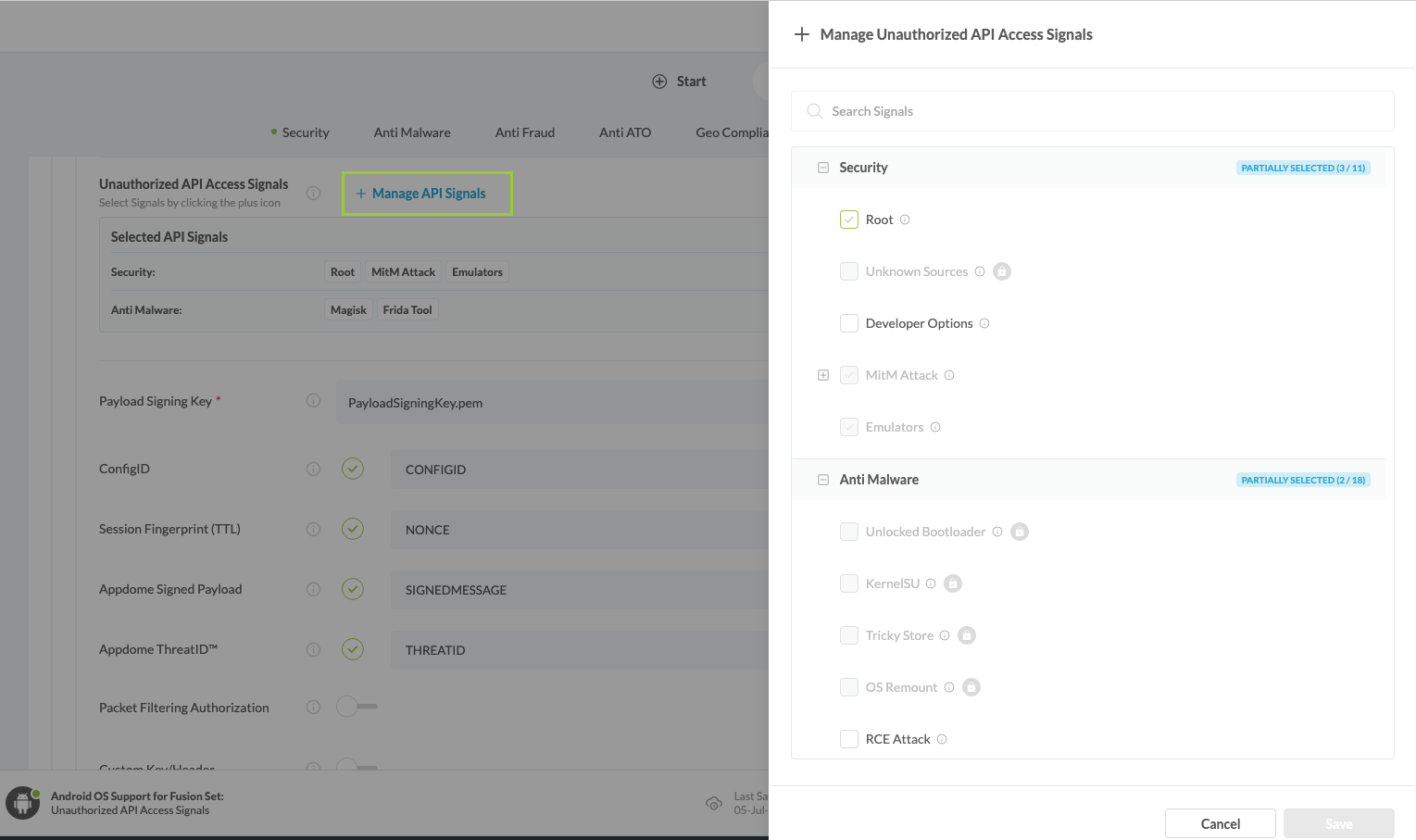Image resolution: width=1416 pixels, height=840 pixels.
Task: Click the Security PARTIALLY SELECTED (3/11) badge
Action: point(1303,168)
